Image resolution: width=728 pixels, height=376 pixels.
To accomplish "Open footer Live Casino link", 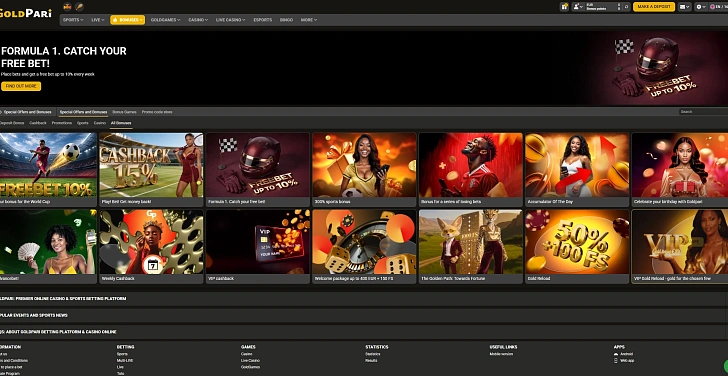I will tap(250, 360).
